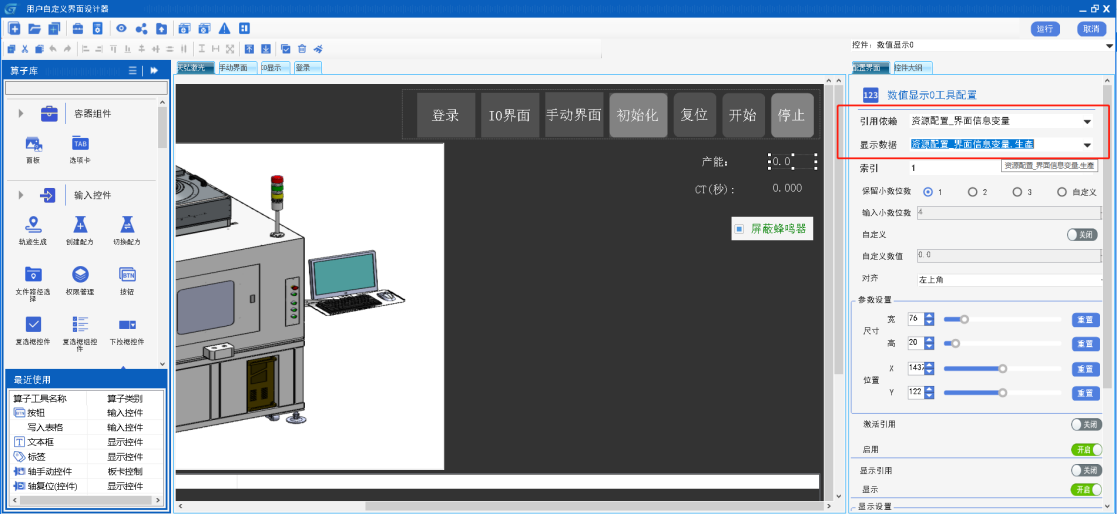Click the select-all checkmark toolbar icon
This screenshot has width=1117, height=514.
(x=285, y=49)
